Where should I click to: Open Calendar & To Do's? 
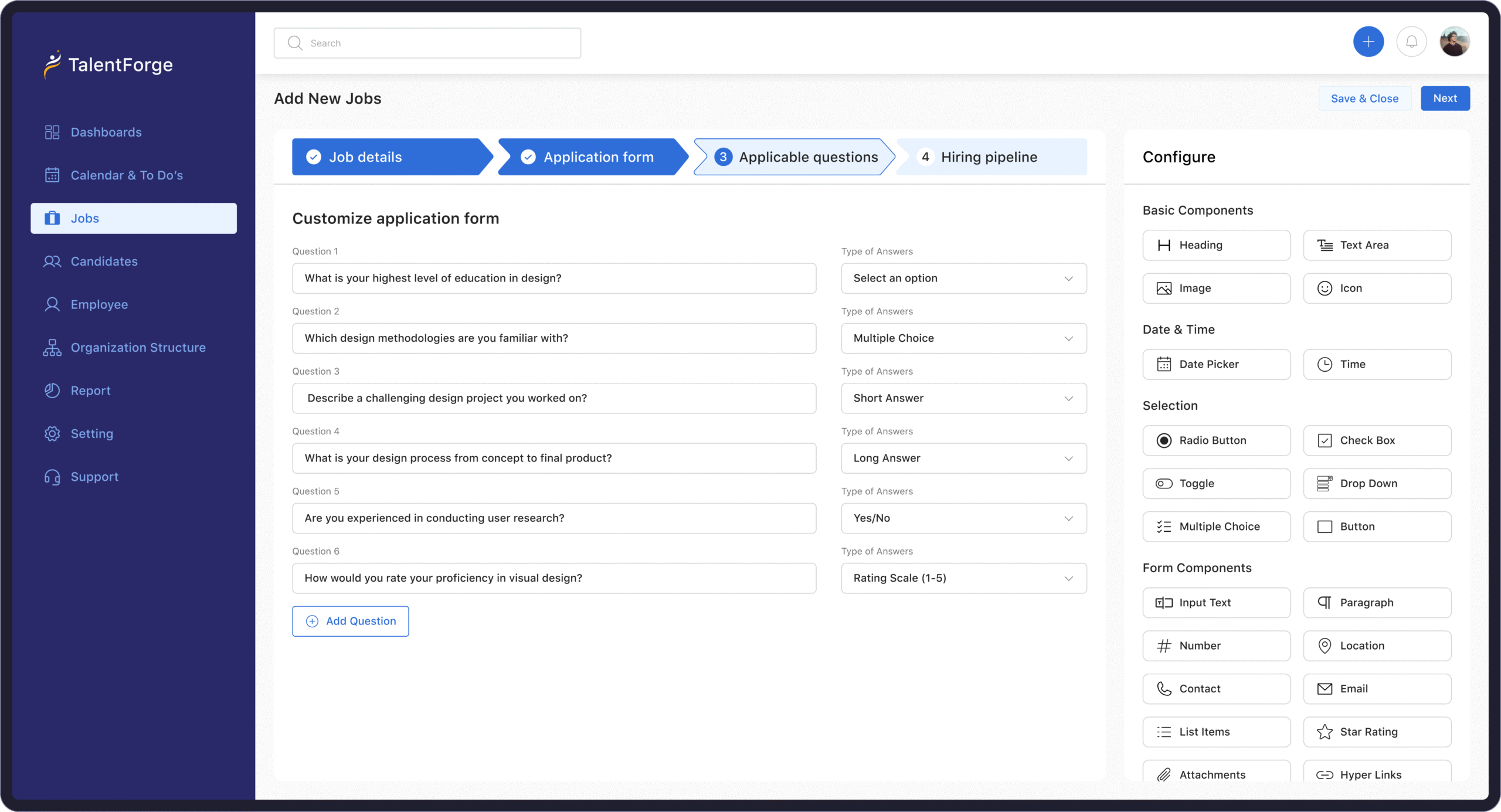tap(134, 175)
